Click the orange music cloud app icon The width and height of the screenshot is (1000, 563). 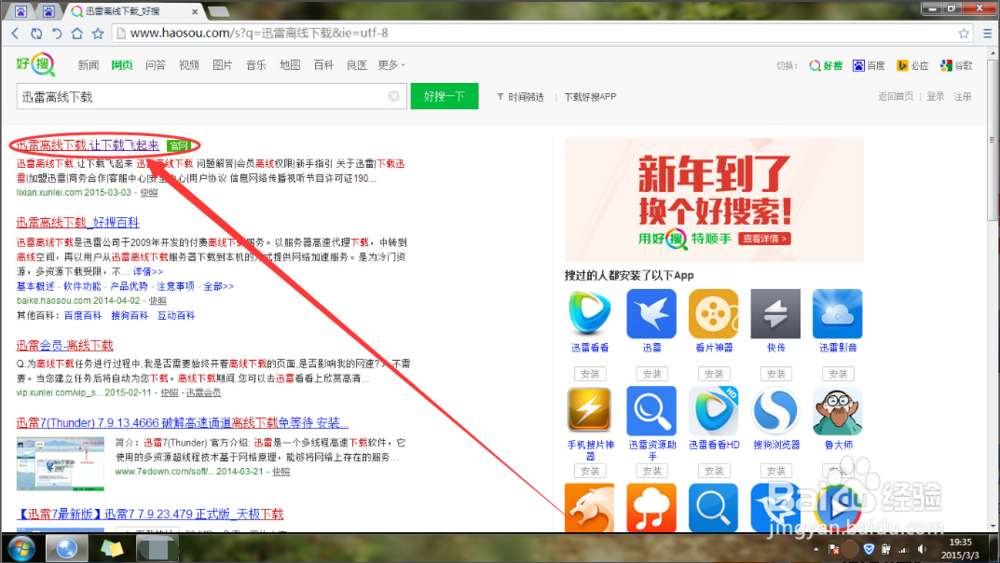651,508
